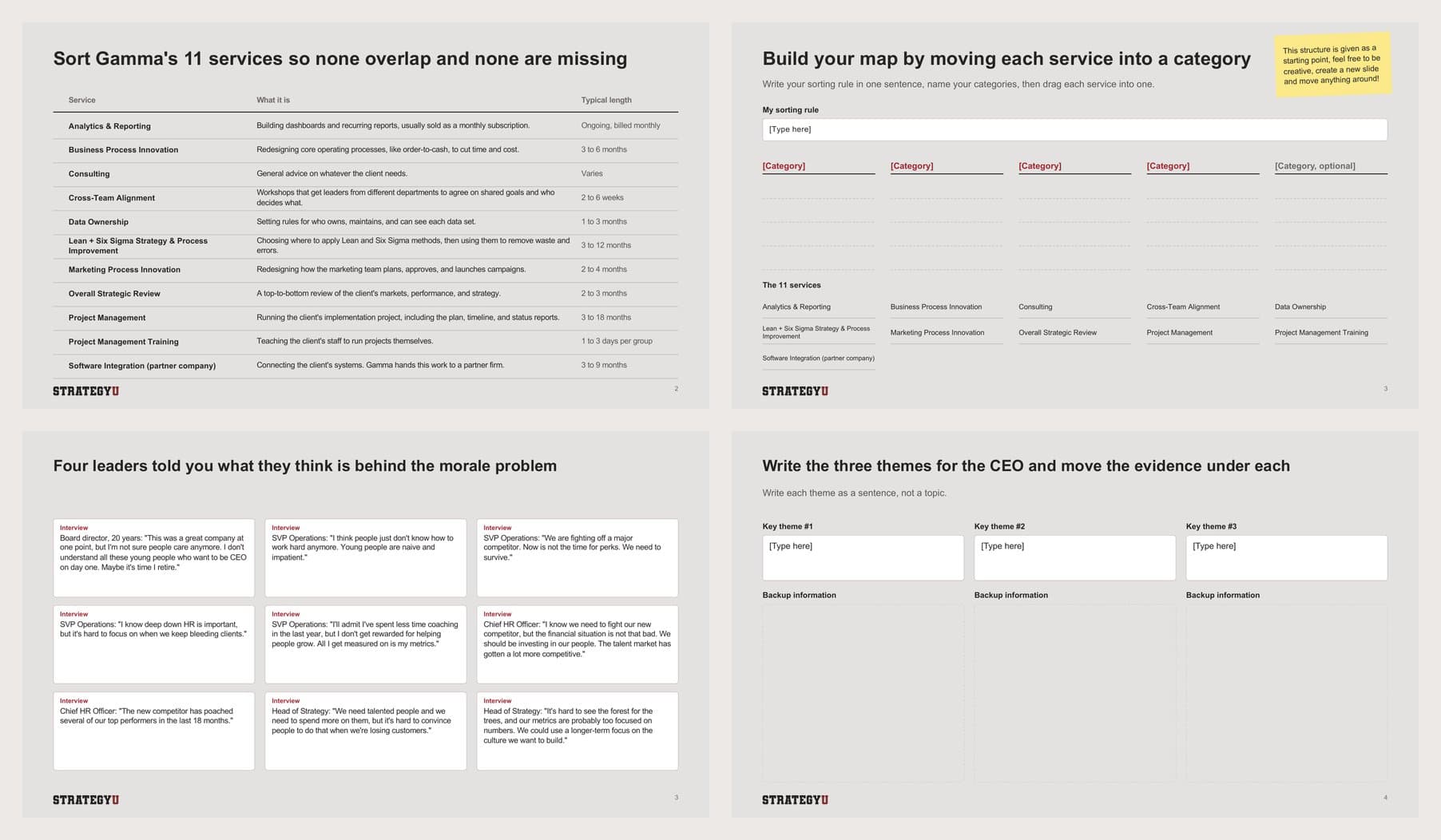The height and width of the screenshot is (840, 1441).
Task: Click the 'Write the three themes' slide title
Action: 1026,466
